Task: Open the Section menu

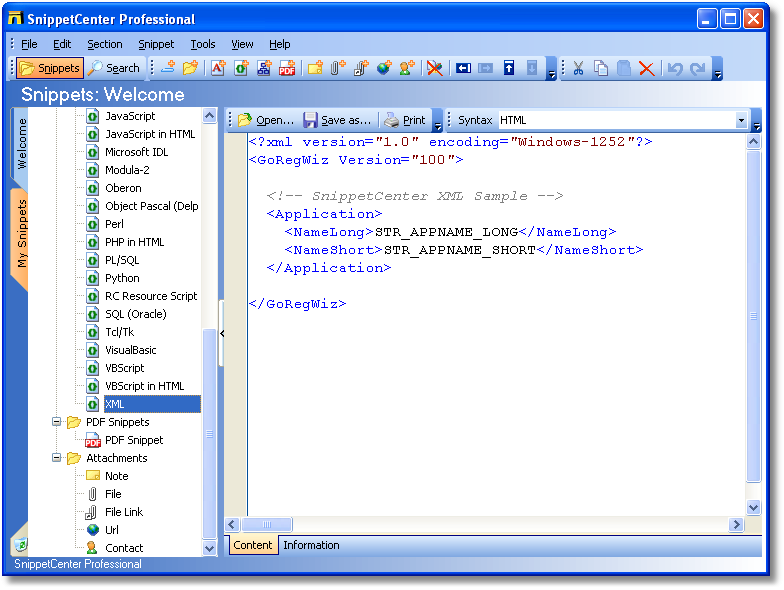Action: 104,44
